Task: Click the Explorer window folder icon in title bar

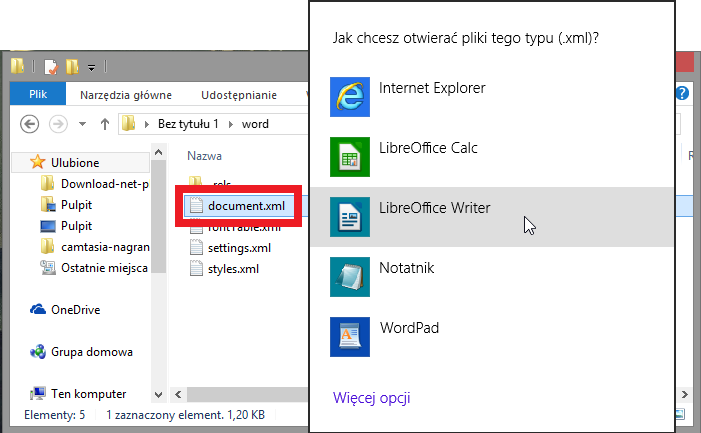Action: pos(17,66)
